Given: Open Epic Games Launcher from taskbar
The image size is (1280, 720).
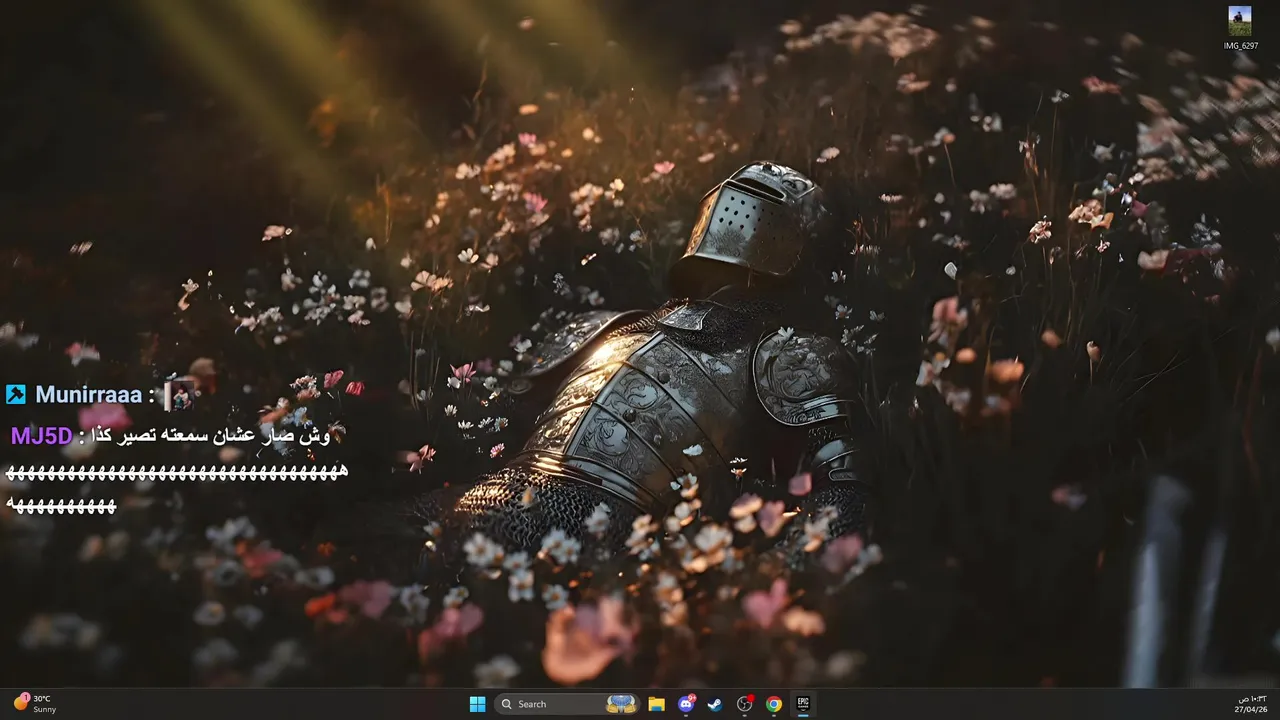Looking at the screenshot, I should [803, 704].
